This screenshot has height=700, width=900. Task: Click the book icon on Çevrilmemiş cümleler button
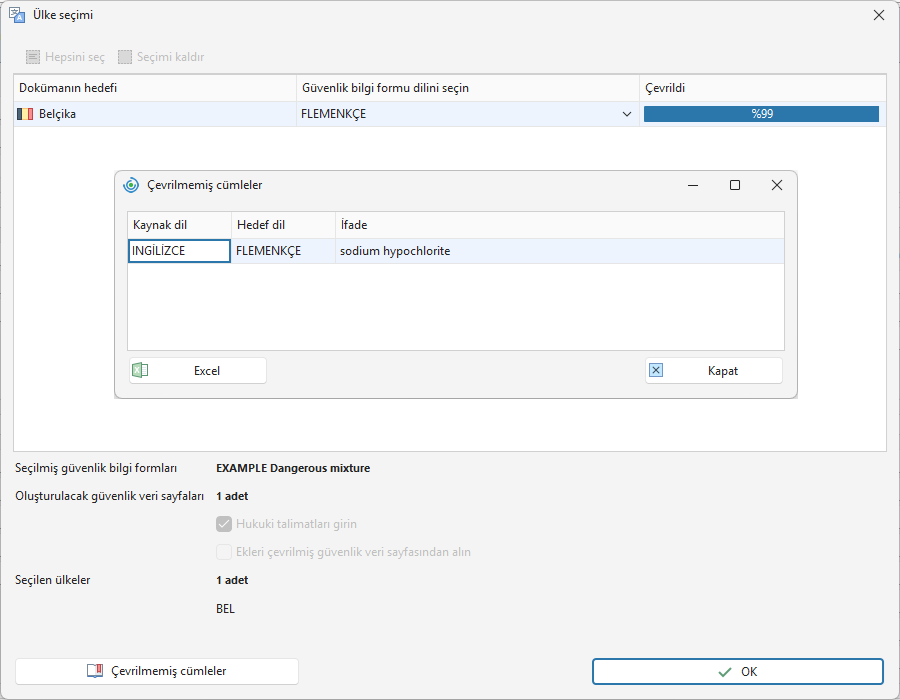click(x=95, y=671)
